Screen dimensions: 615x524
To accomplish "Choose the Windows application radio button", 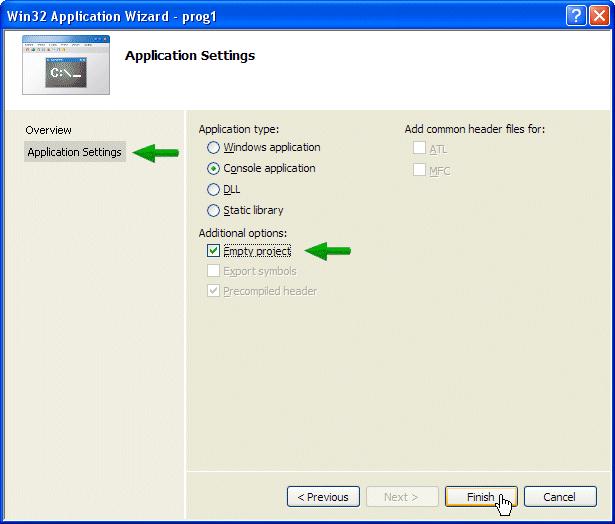I will (213, 148).
